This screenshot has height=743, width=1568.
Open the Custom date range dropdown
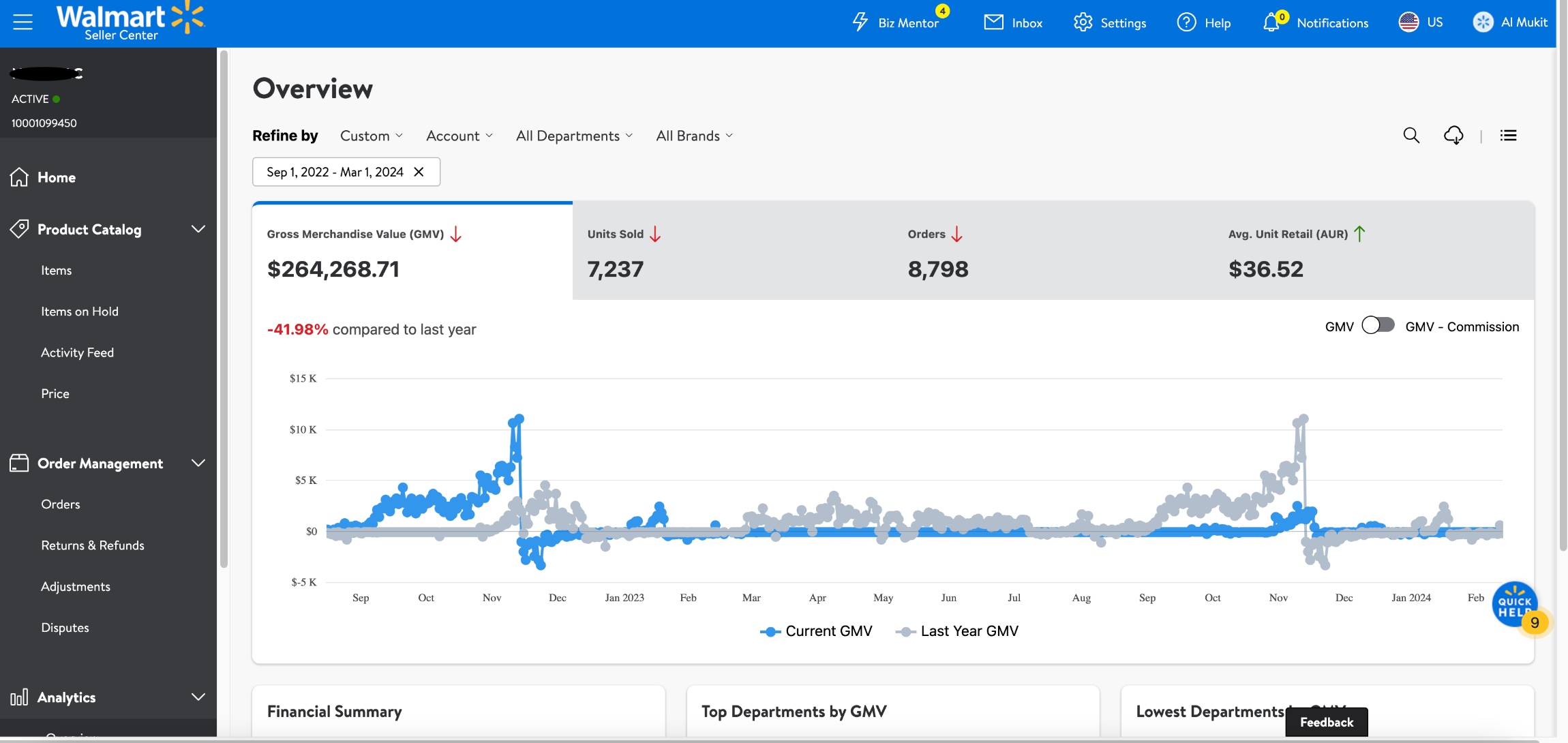[x=372, y=136]
